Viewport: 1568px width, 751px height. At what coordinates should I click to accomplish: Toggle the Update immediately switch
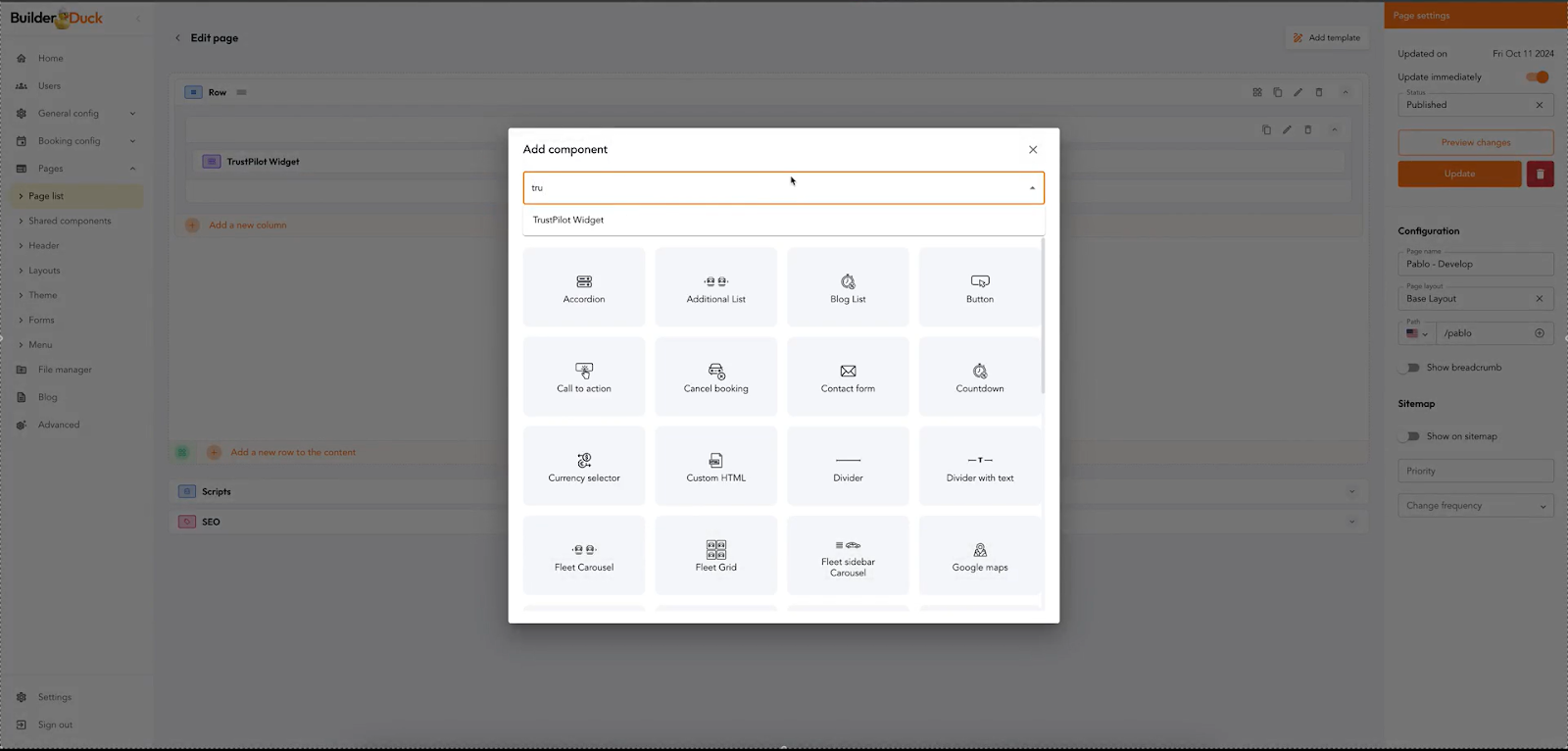(1537, 77)
